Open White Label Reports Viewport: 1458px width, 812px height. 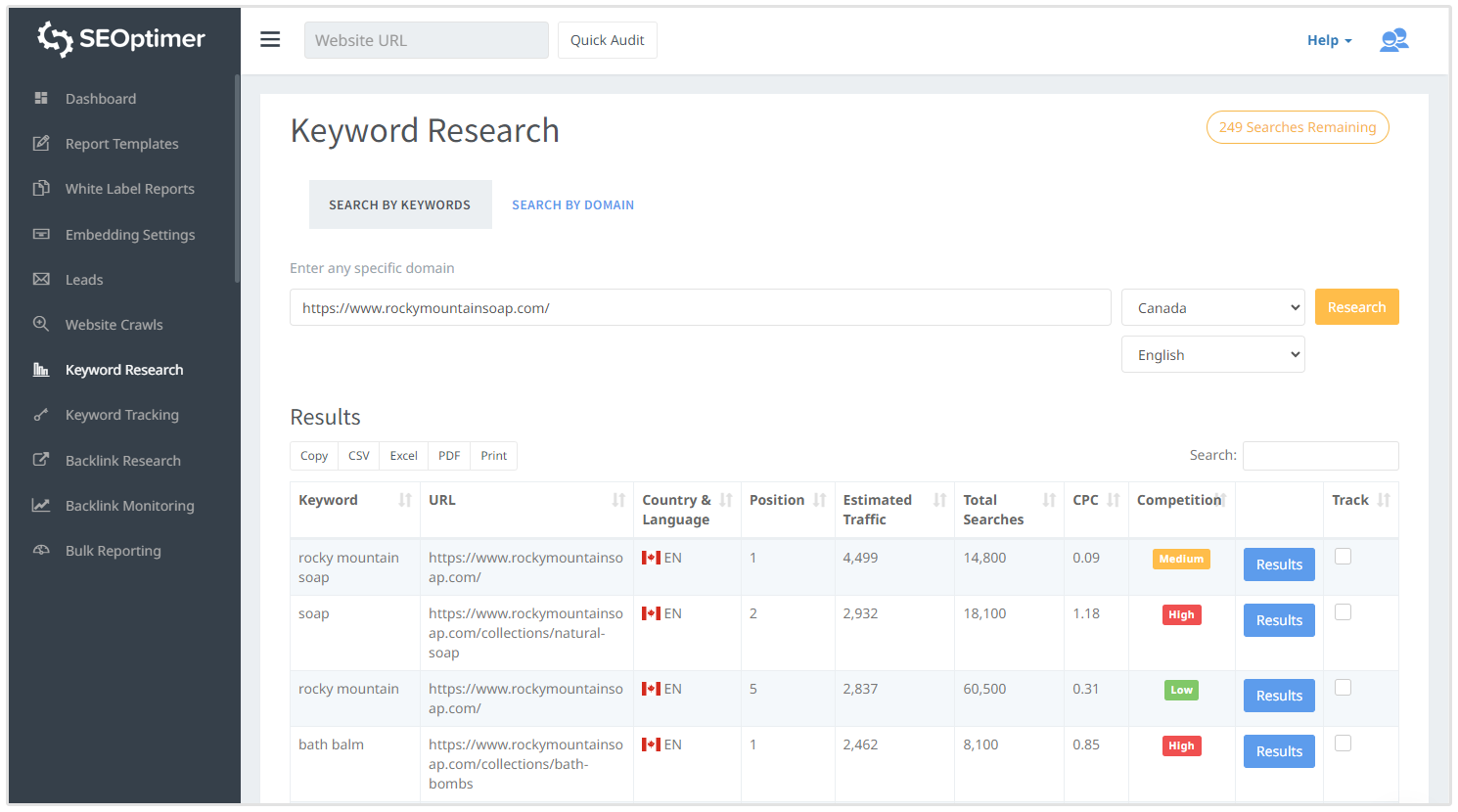[x=41, y=188]
